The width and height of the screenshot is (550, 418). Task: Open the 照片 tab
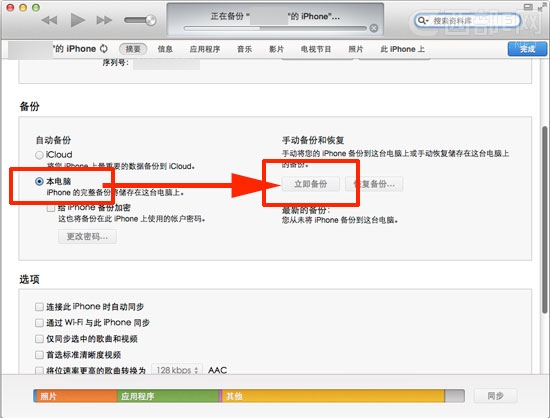356,49
